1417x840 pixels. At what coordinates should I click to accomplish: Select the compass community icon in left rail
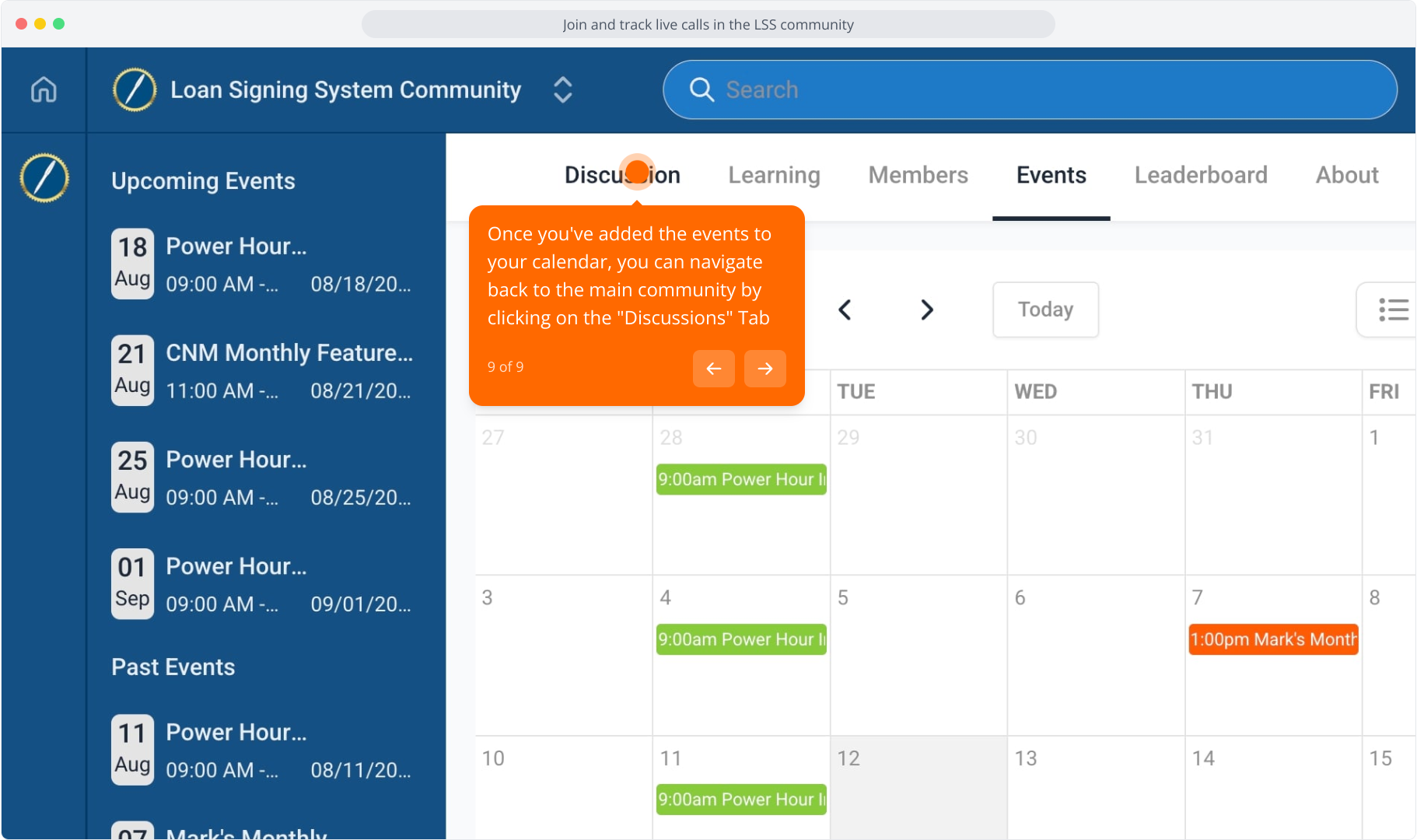point(44,178)
